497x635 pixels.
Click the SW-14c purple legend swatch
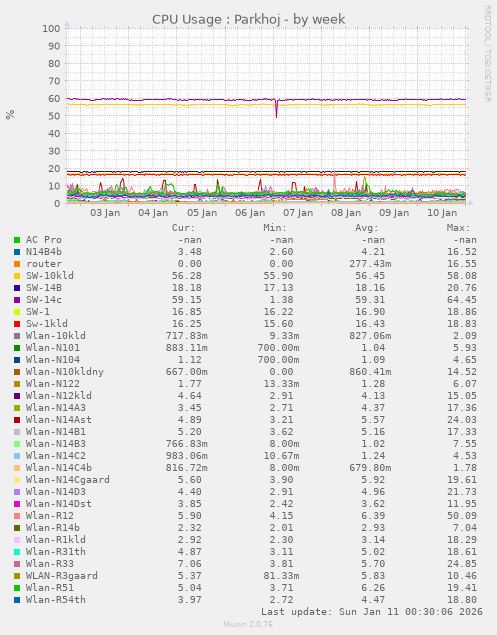17,300
